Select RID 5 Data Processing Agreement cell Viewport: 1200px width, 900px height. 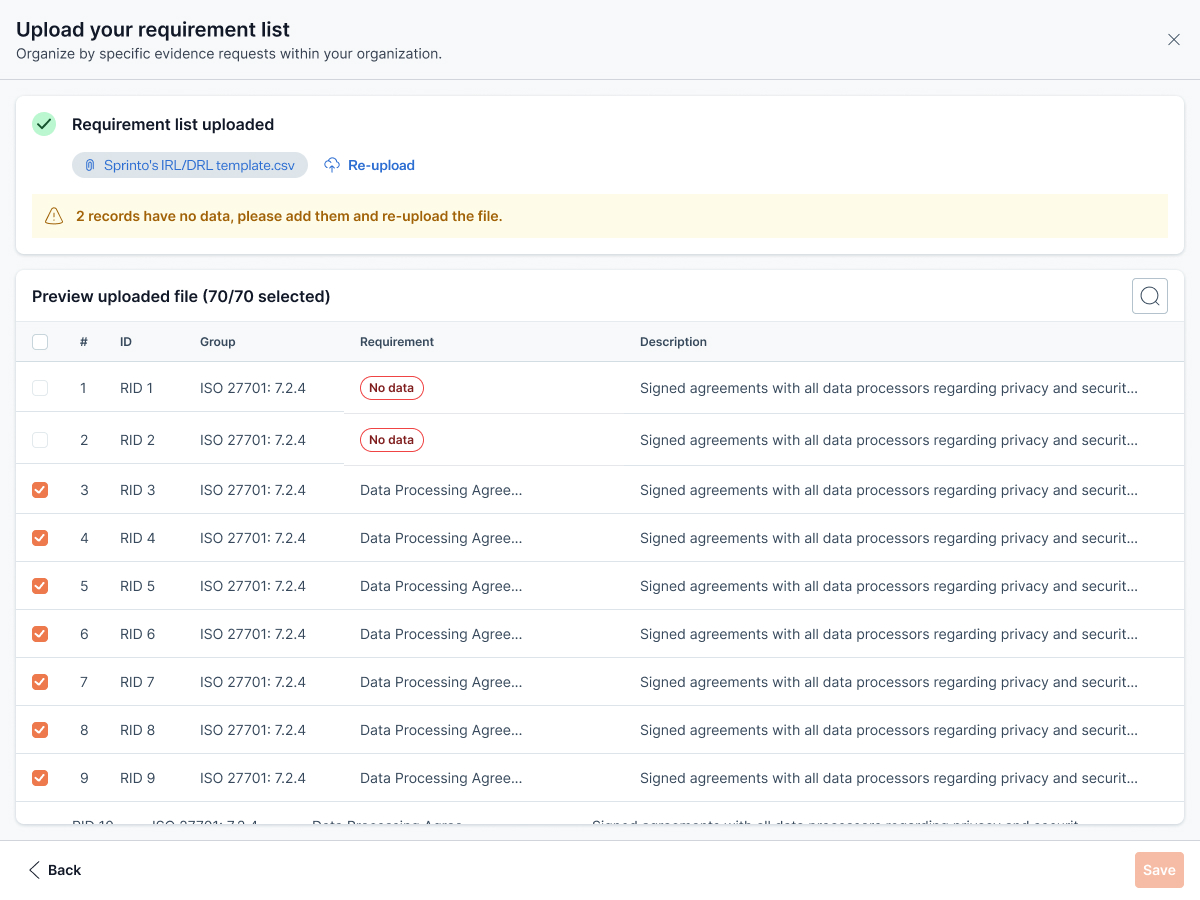pos(441,586)
